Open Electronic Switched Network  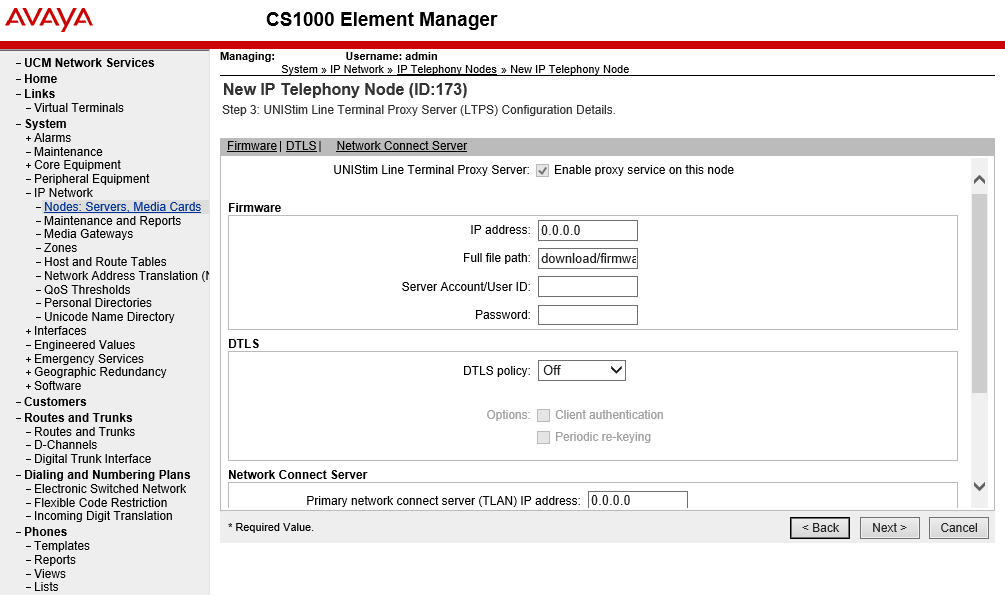tap(110, 489)
